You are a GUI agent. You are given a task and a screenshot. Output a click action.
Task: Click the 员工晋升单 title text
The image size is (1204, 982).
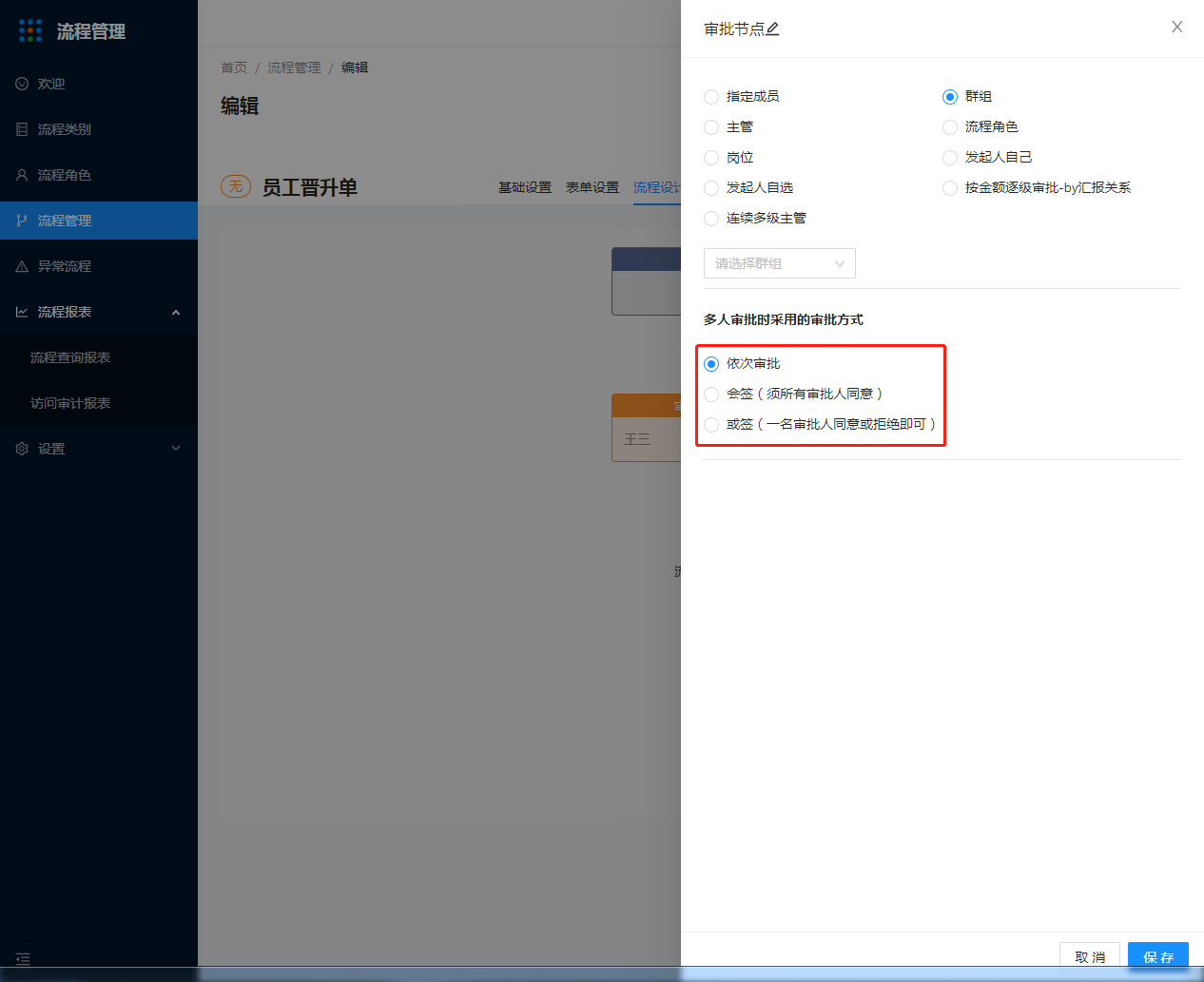310,187
